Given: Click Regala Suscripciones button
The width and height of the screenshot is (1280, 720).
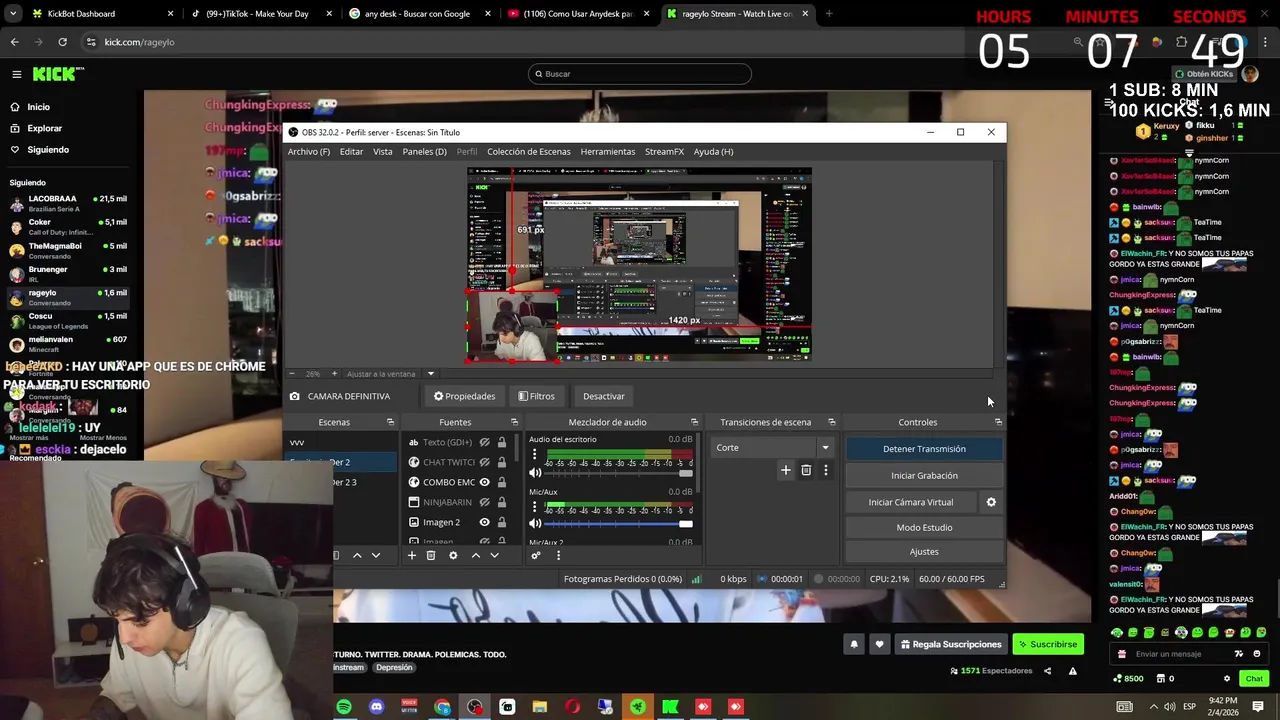Looking at the screenshot, I should [951, 645].
